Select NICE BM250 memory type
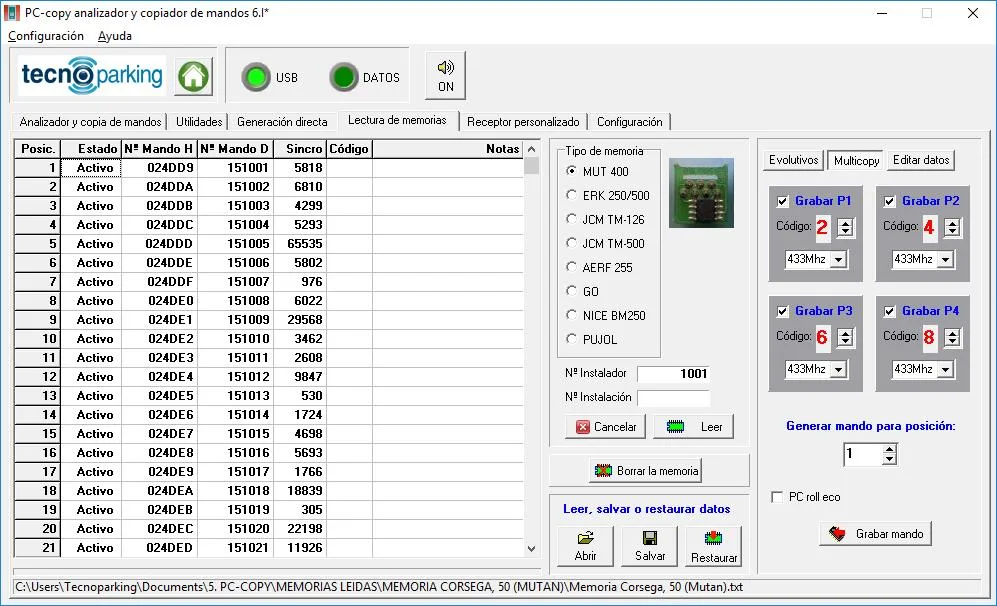 (x=605, y=315)
